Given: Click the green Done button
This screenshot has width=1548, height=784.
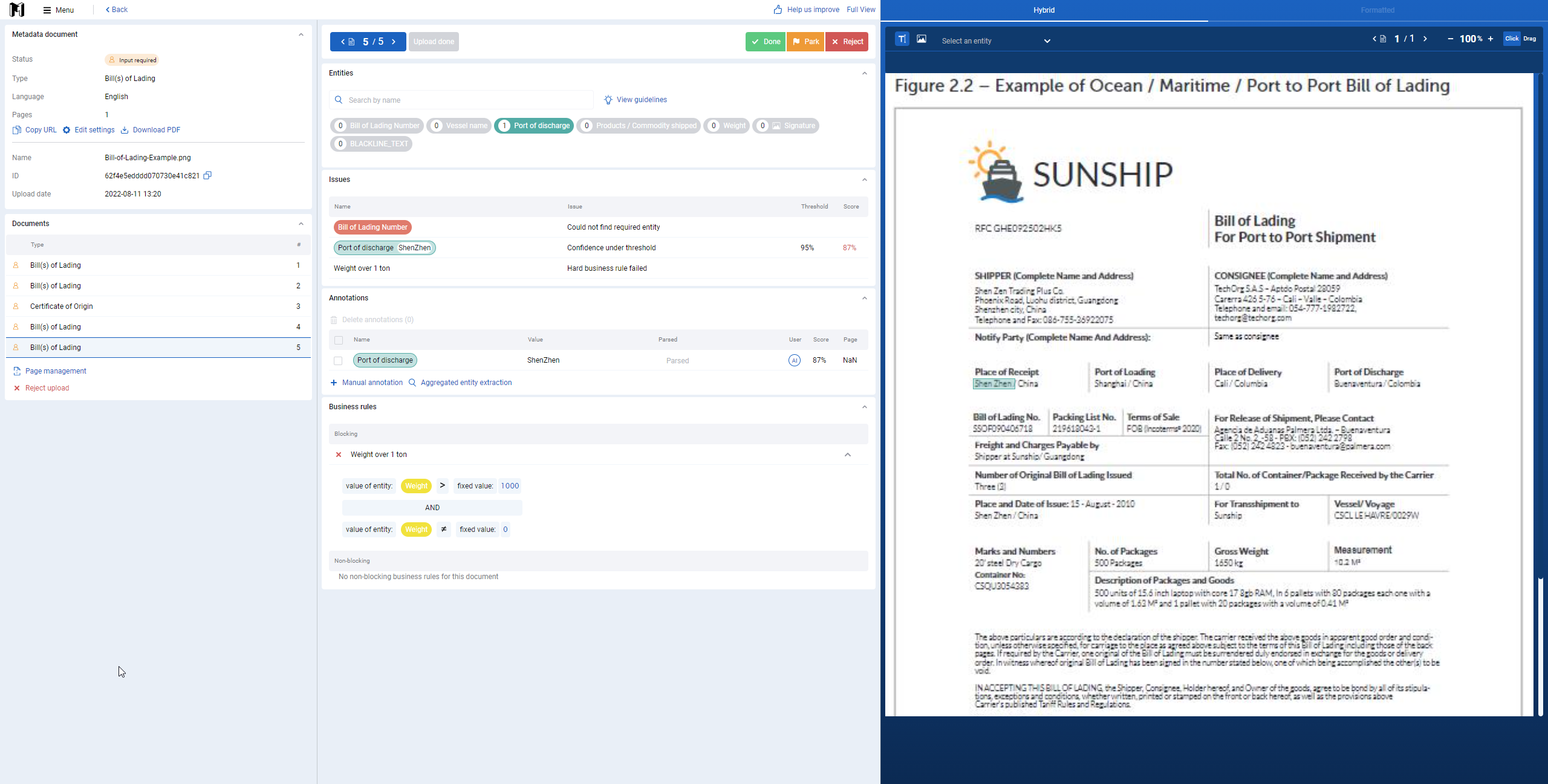Looking at the screenshot, I should pos(766,42).
